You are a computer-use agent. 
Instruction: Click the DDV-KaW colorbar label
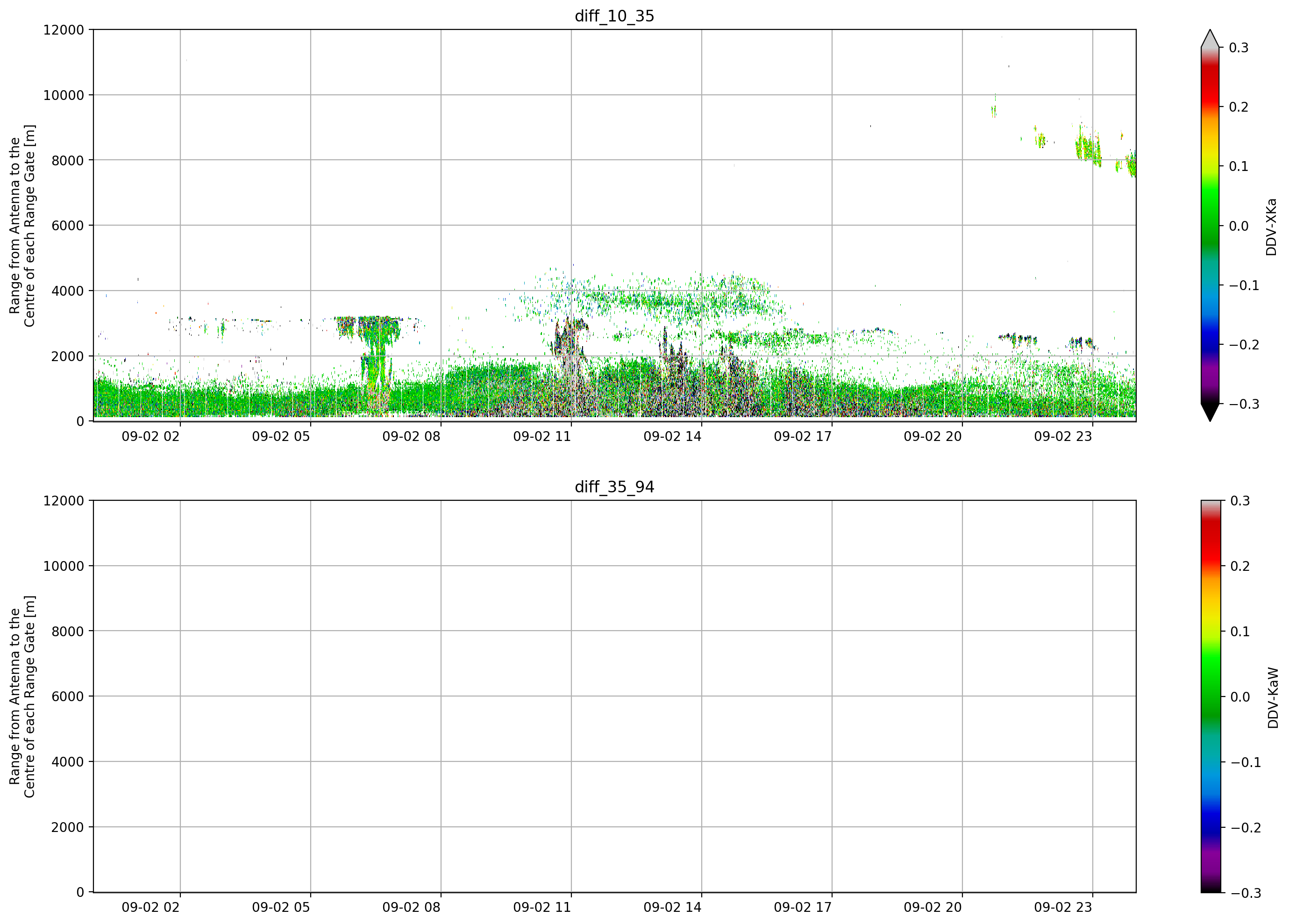click(1273, 698)
